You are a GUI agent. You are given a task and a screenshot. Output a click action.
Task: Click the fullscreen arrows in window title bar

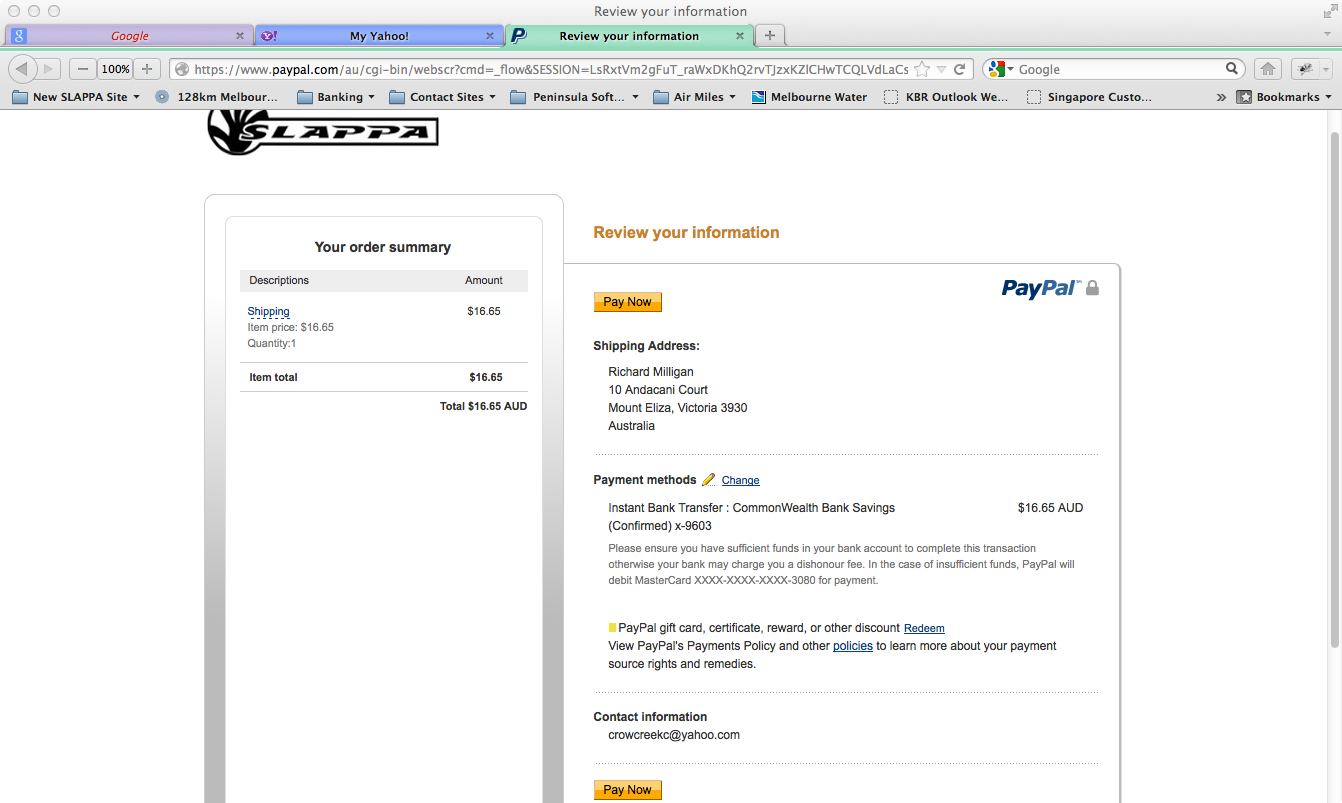pos(1329,11)
